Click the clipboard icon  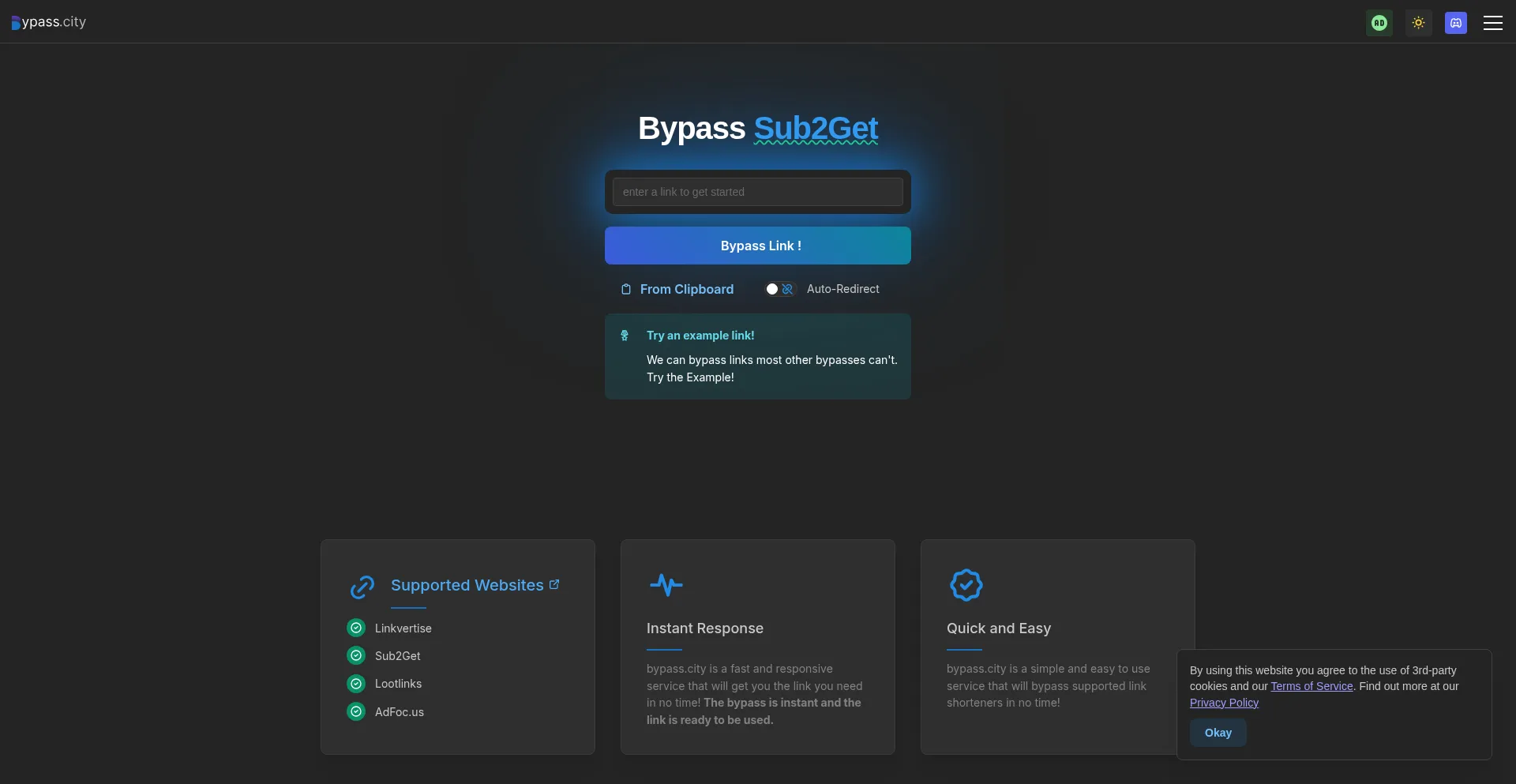tap(626, 289)
